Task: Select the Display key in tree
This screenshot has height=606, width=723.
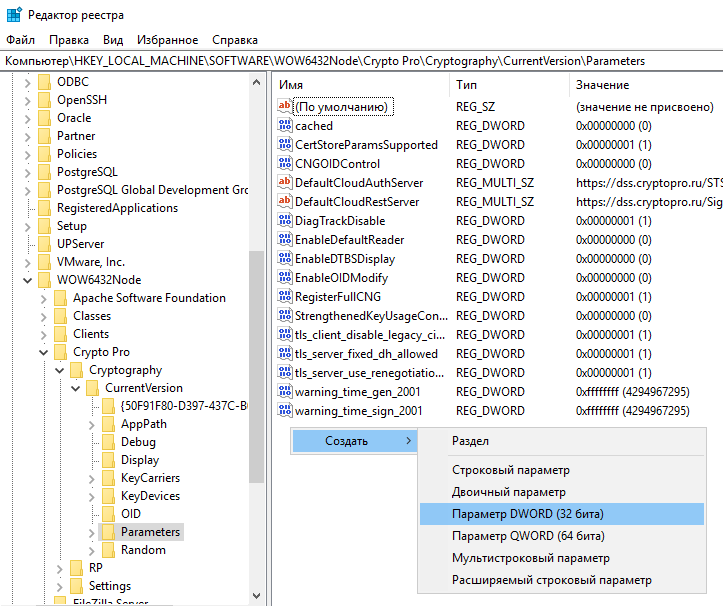Action: (140, 460)
